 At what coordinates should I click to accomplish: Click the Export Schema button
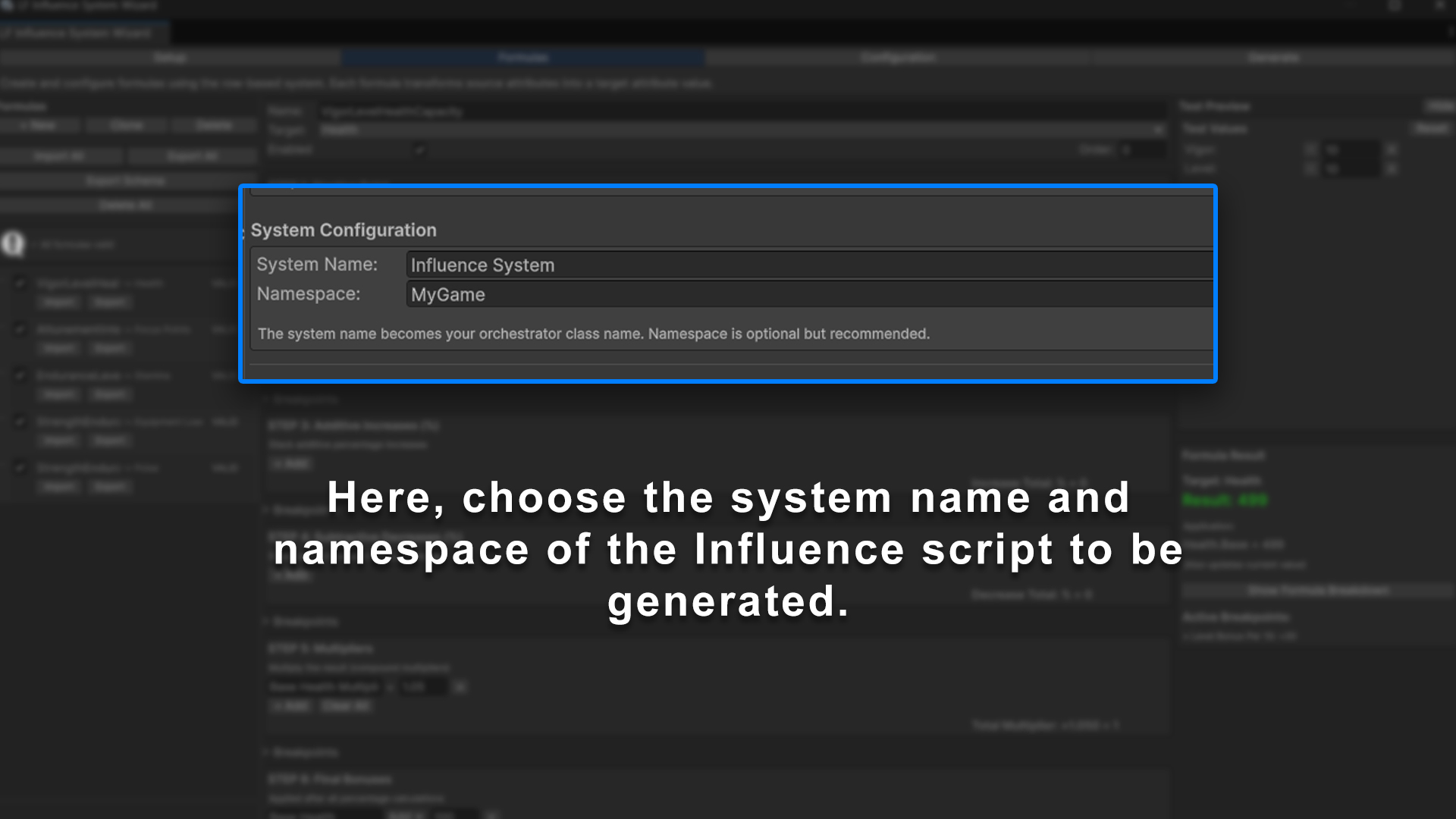pyautogui.click(x=127, y=180)
